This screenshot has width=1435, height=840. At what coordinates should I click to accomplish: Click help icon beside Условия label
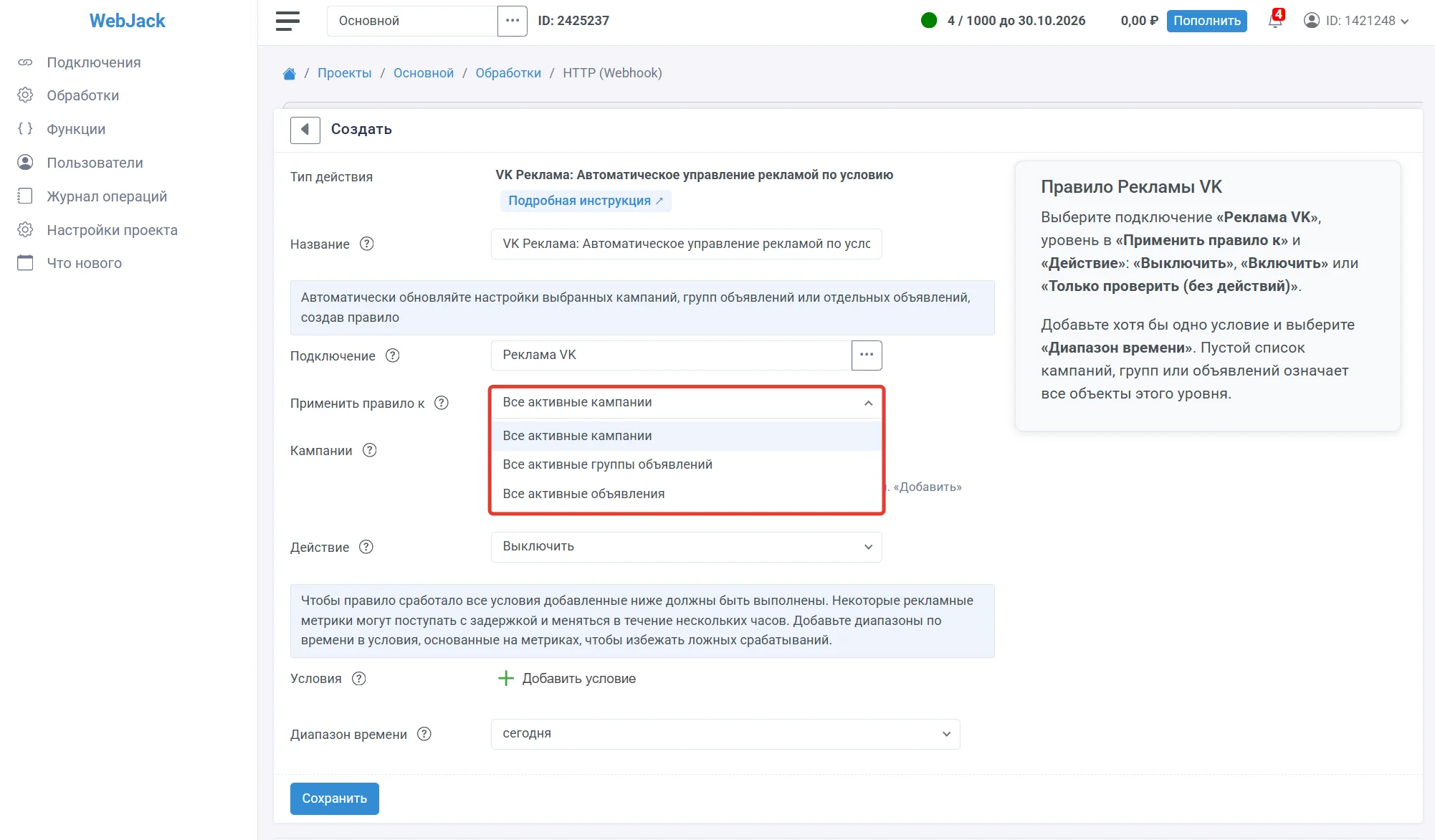coord(359,679)
